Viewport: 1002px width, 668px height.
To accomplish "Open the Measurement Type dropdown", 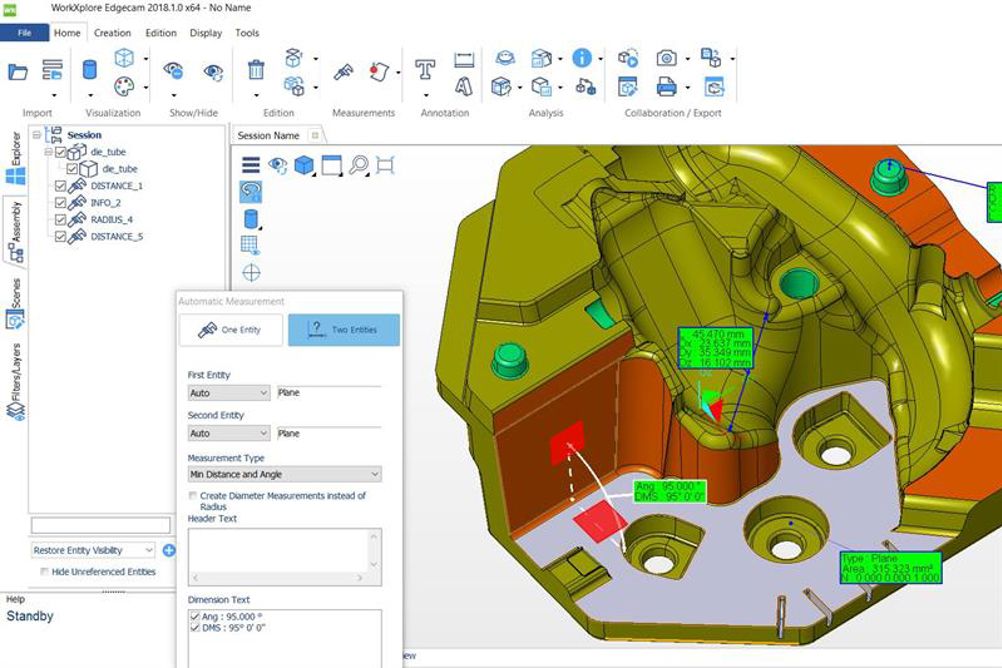I will coord(284,474).
